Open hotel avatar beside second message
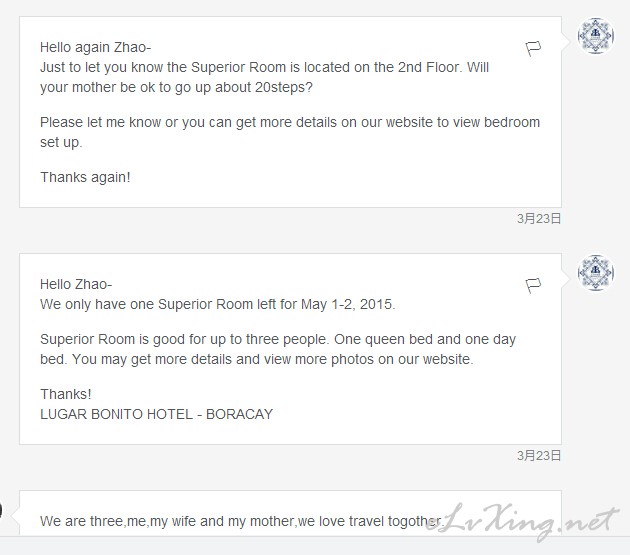 pyautogui.click(x=595, y=273)
